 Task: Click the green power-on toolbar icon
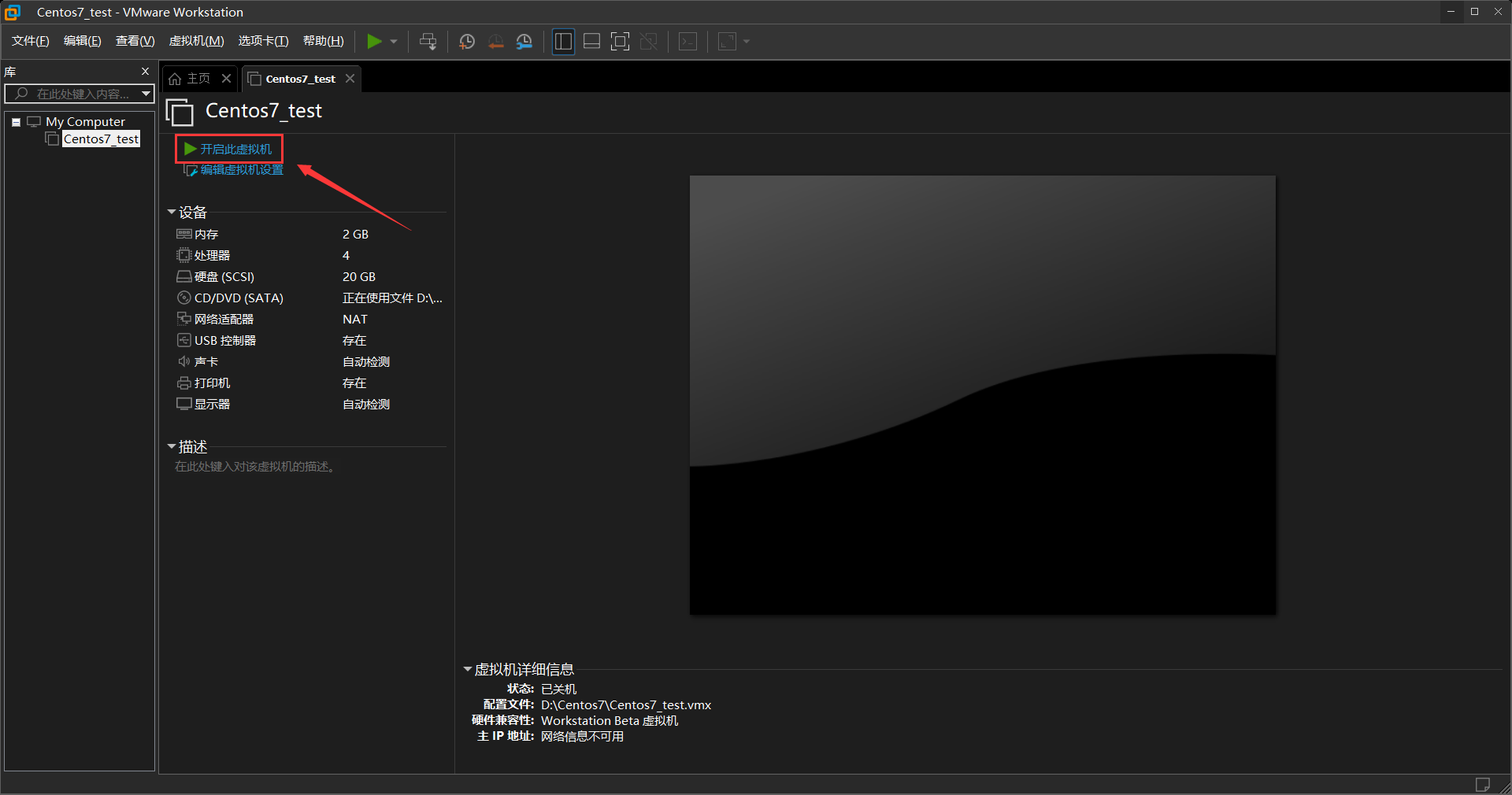(374, 42)
